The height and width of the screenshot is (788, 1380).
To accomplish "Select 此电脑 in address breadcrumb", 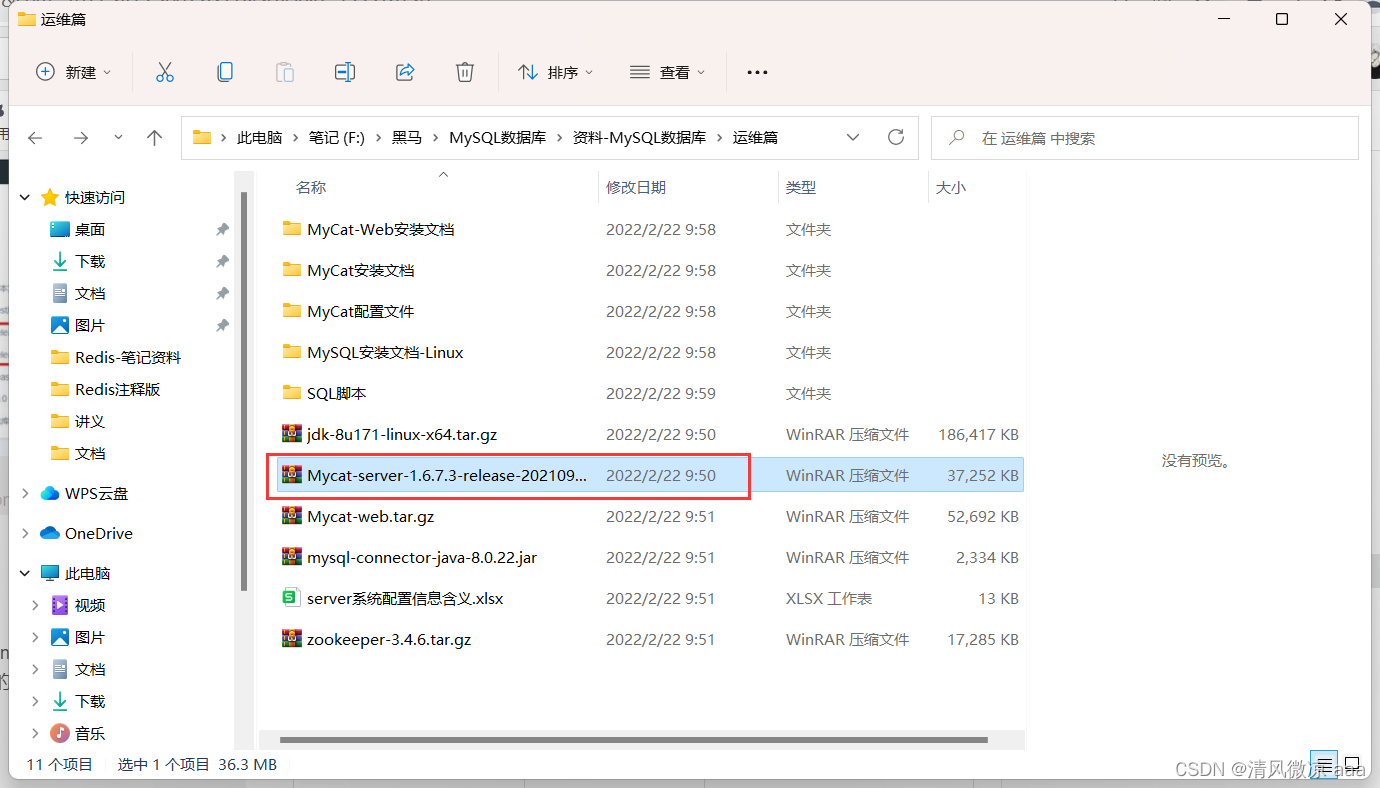I will coord(259,138).
